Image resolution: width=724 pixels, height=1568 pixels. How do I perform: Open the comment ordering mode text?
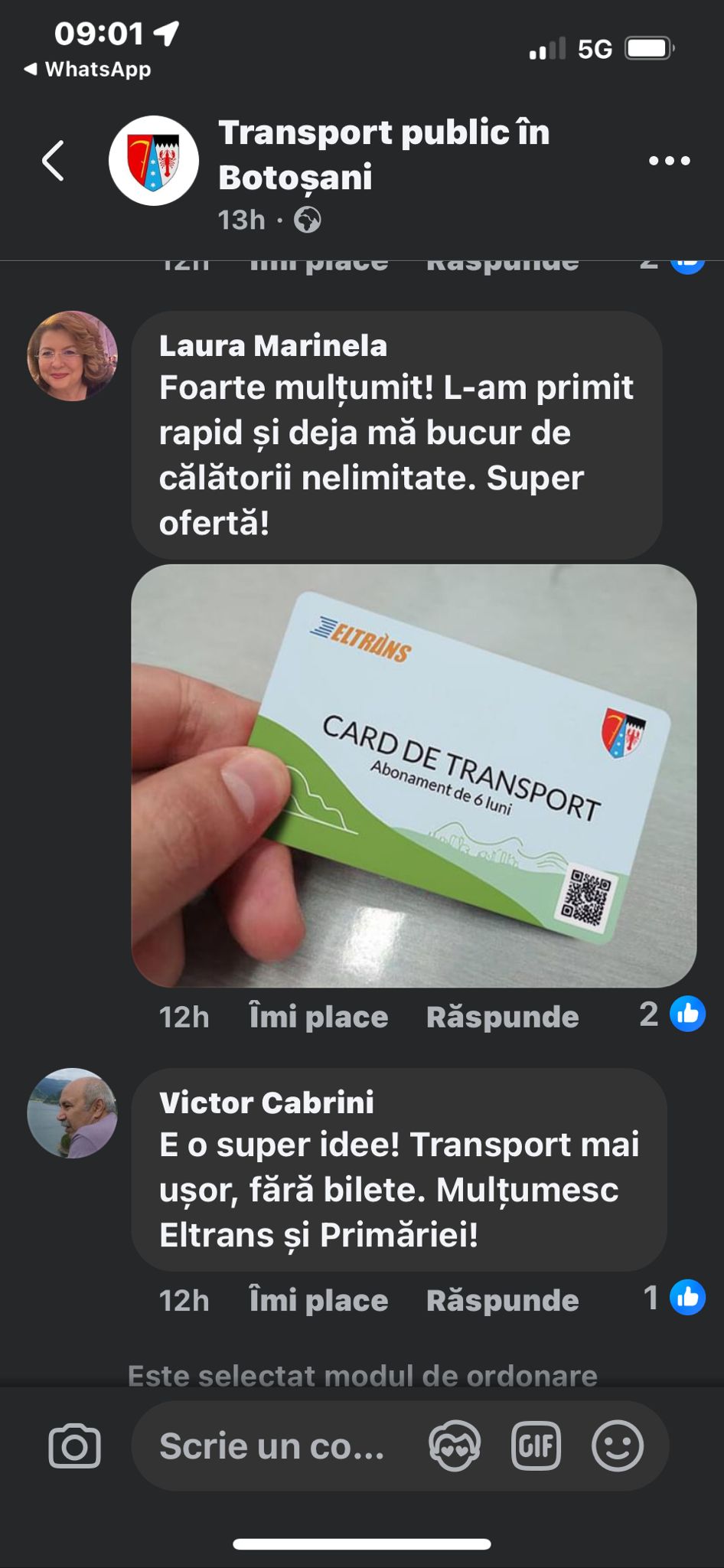tap(362, 1375)
